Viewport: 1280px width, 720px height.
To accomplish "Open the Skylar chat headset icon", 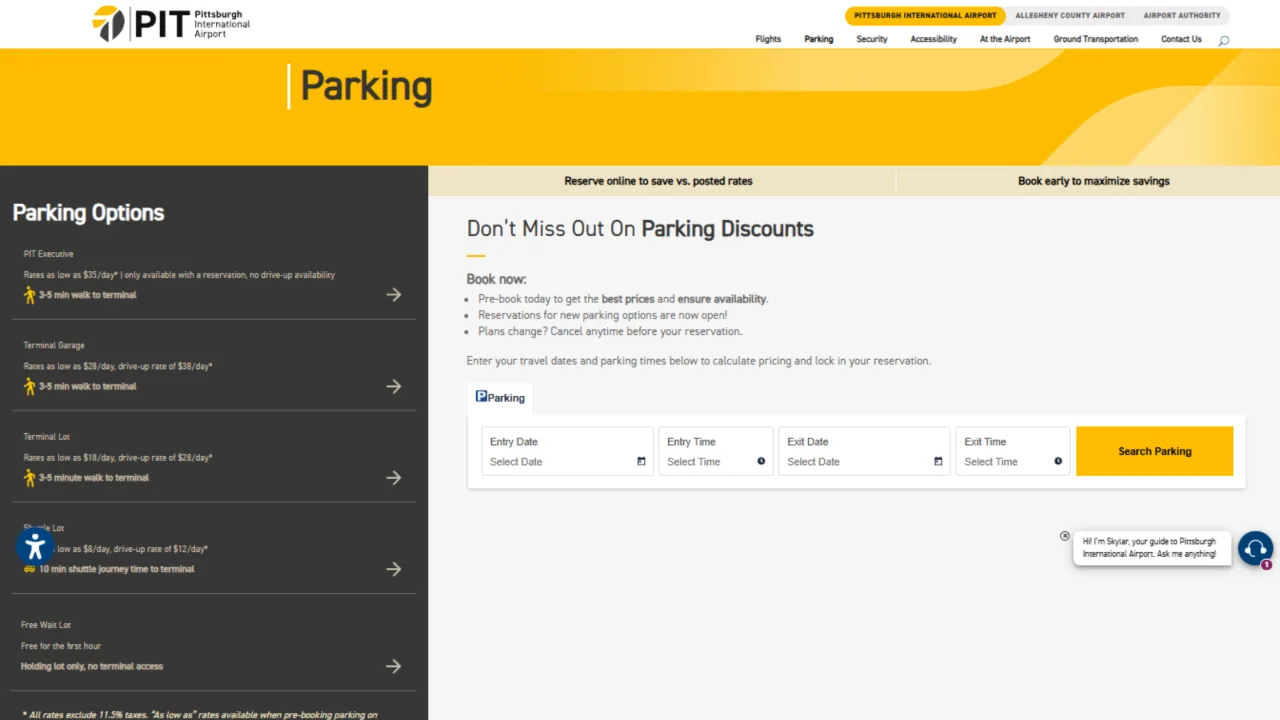I will (x=1255, y=548).
